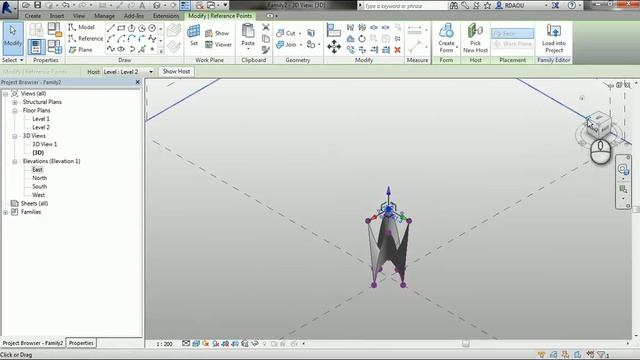Click the ViewCube in the 3D view
The image size is (640, 360).
click(x=599, y=124)
